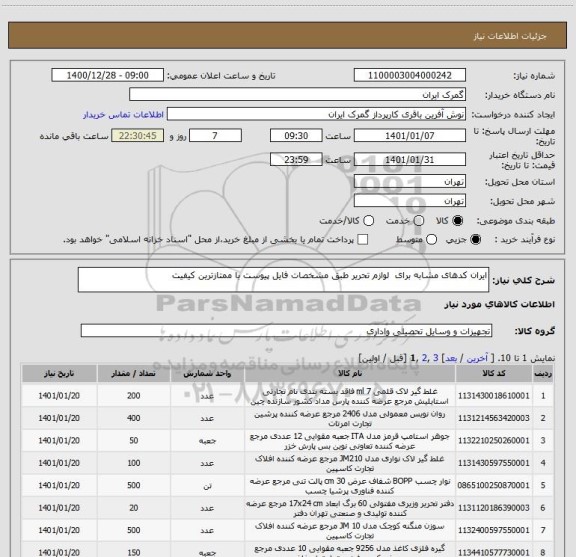Viewport: 576px width, 557px height.
Task: Click the countdown timer 22:30:45
Action: pyautogui.click(x=137, y=136)
